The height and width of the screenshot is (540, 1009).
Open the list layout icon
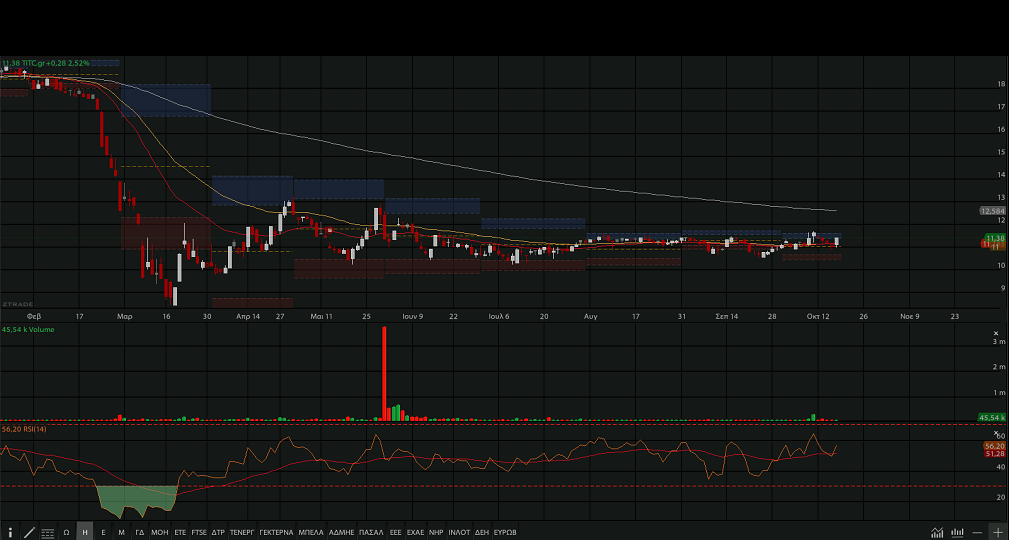point(47,532)
